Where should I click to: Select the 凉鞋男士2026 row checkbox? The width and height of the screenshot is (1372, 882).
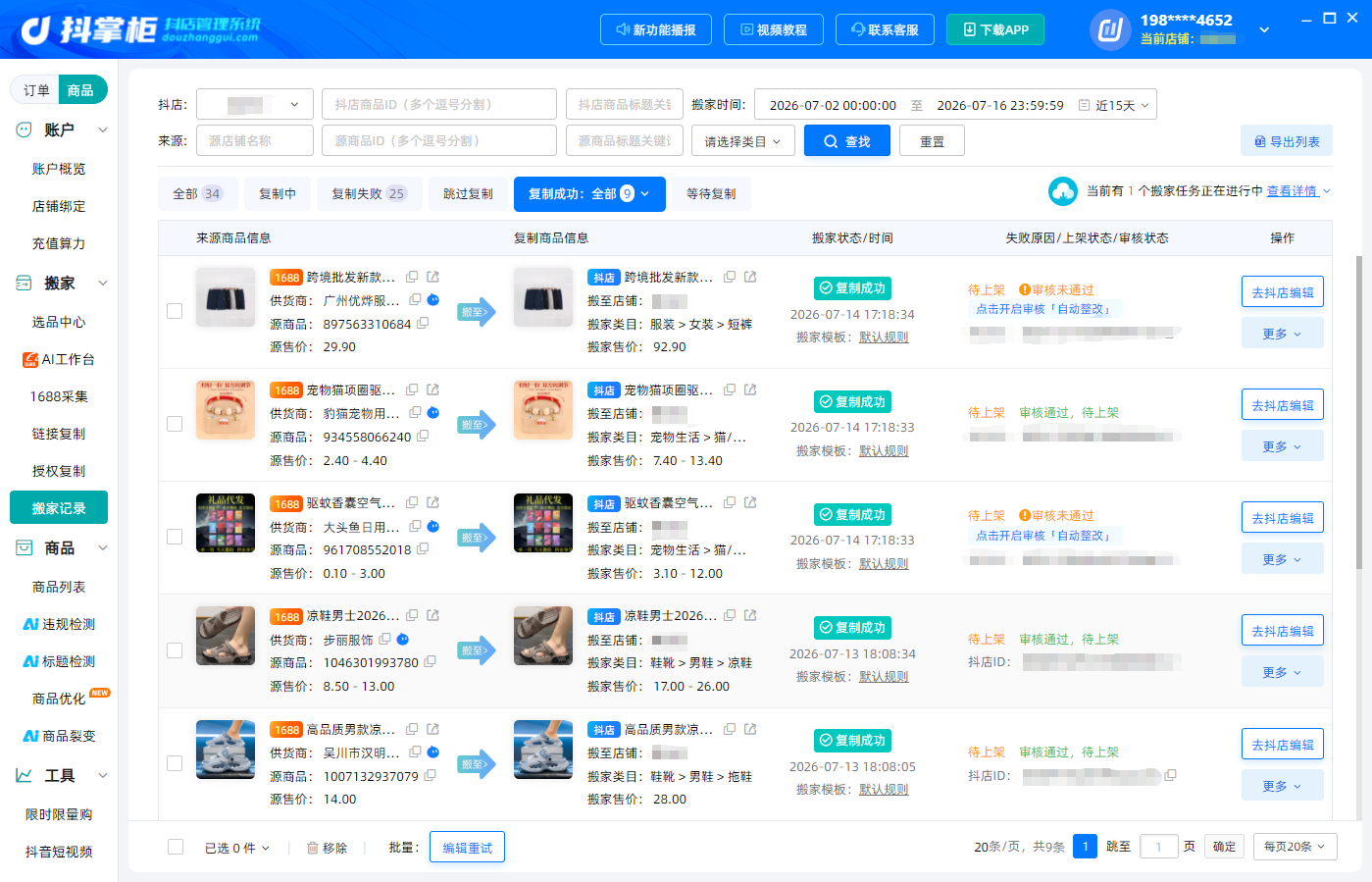[x=175, y=650]
